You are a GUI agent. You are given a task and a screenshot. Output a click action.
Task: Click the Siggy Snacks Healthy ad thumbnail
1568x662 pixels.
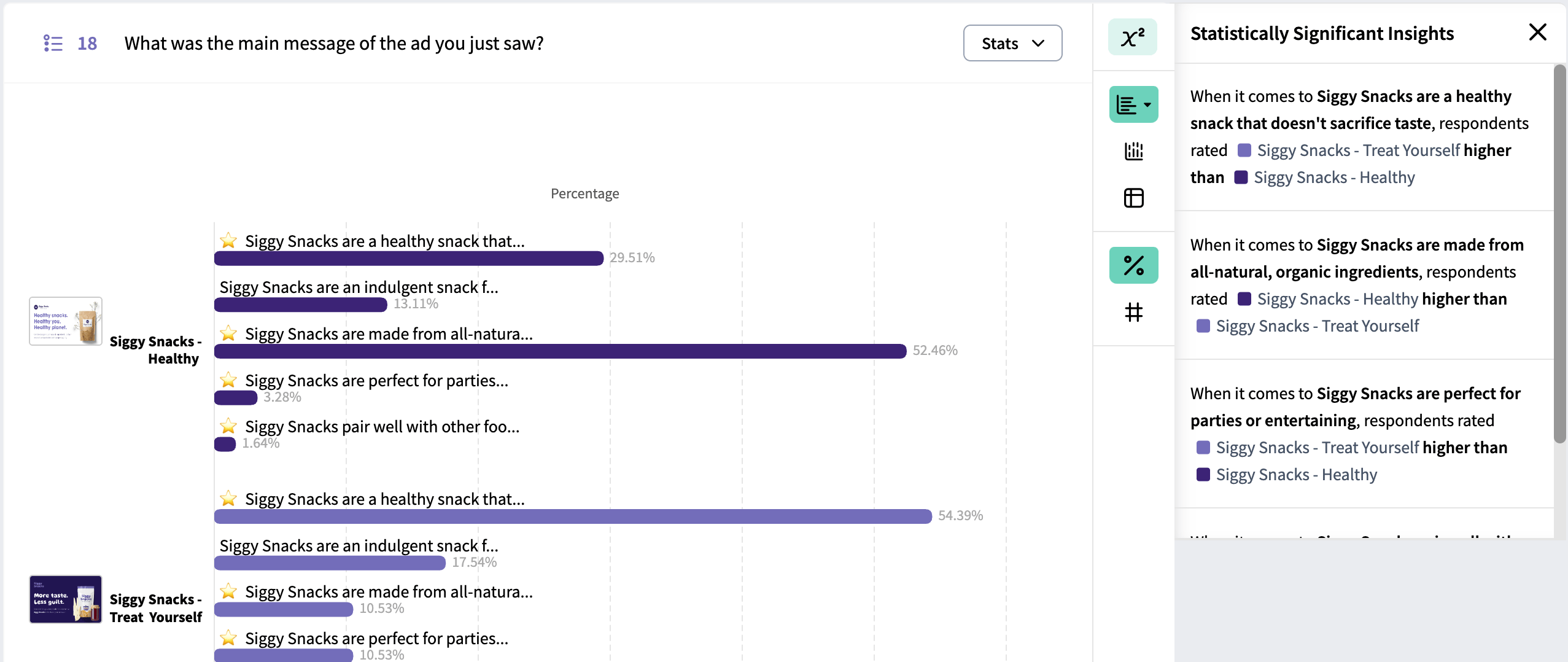pos(66,321)
